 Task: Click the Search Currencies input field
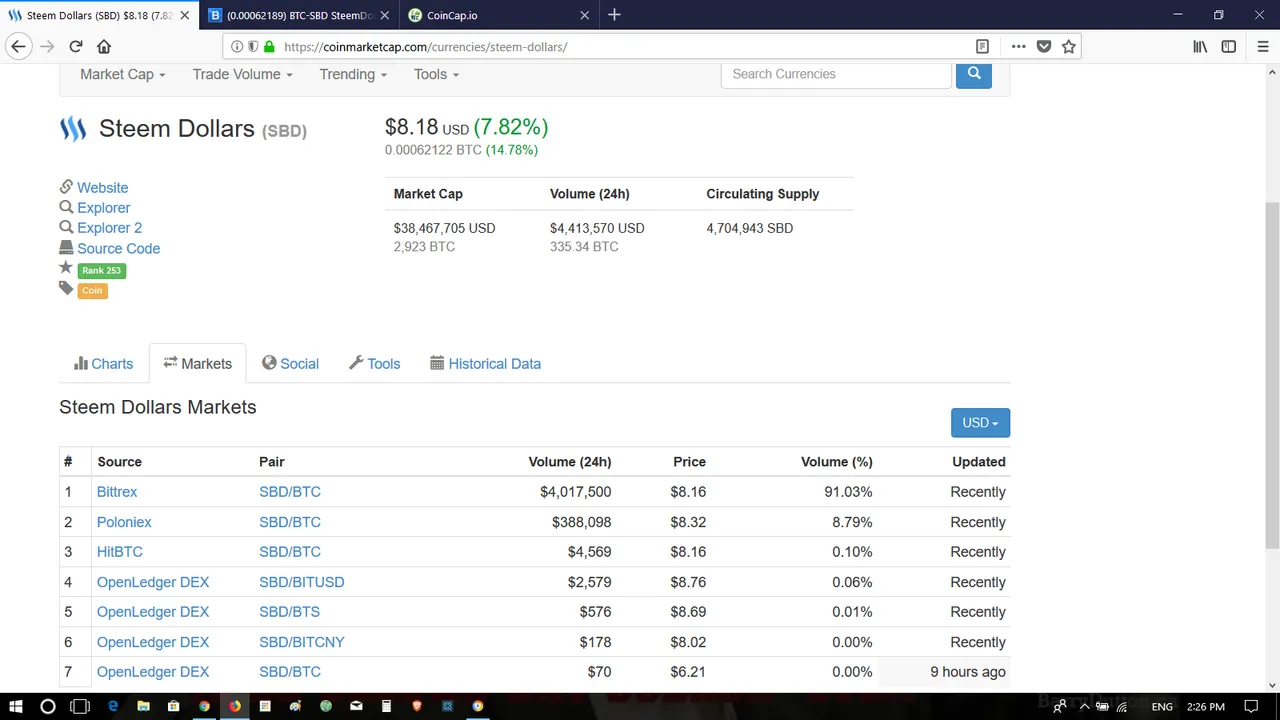(x=836, y=74)
